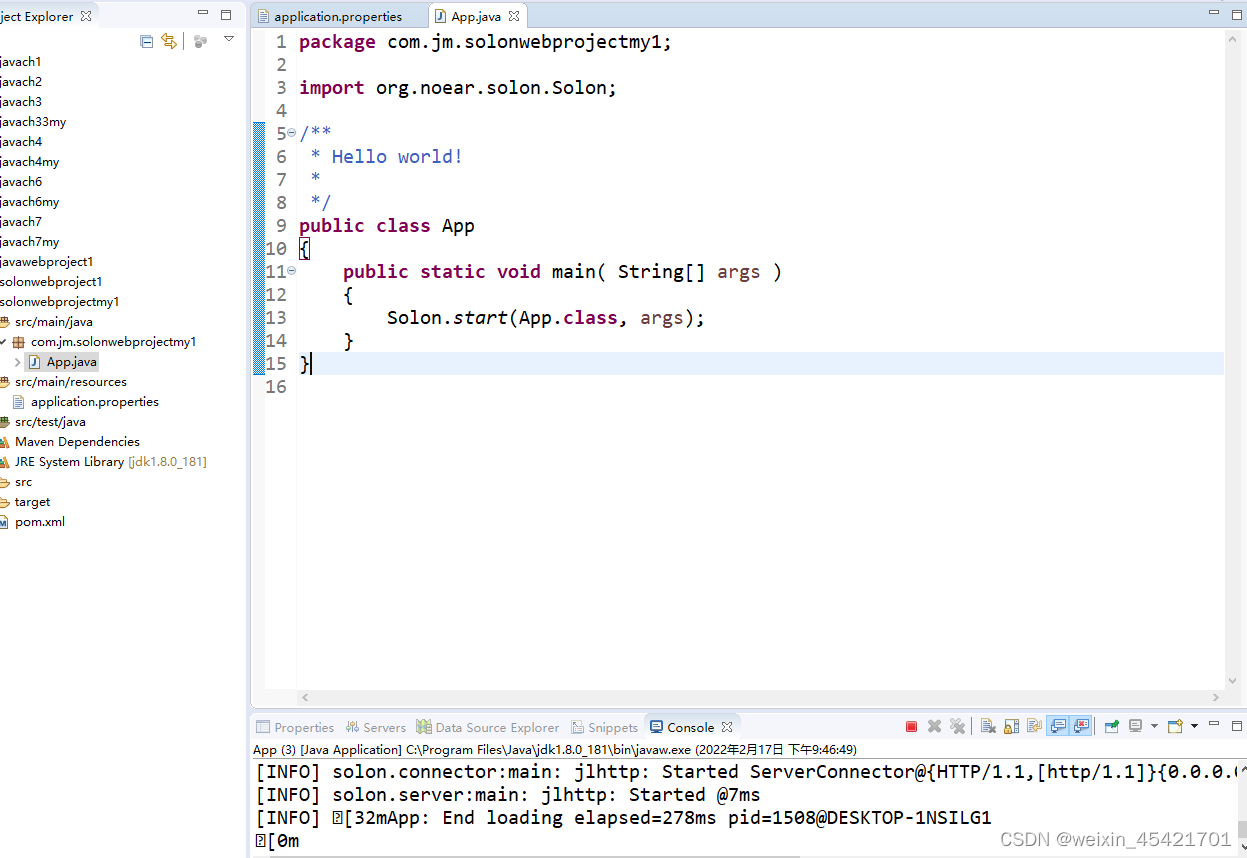Remove all terminated launches
The height and width of the screenshot is (858, 1247).
click(x=958, y=726)
